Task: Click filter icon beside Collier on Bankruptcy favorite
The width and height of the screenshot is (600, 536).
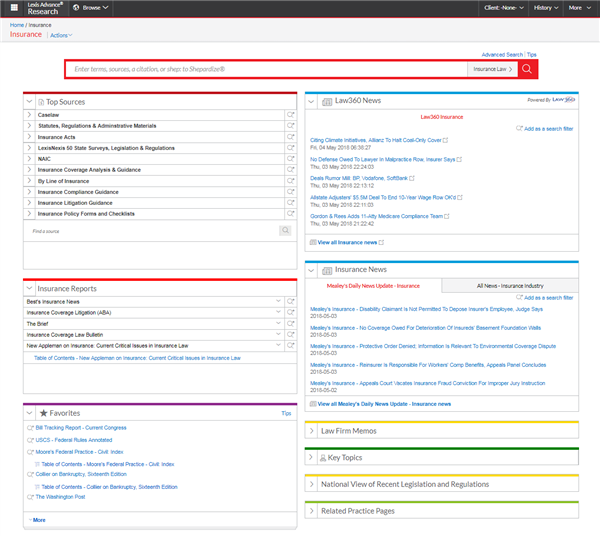Action: [30, 474]
